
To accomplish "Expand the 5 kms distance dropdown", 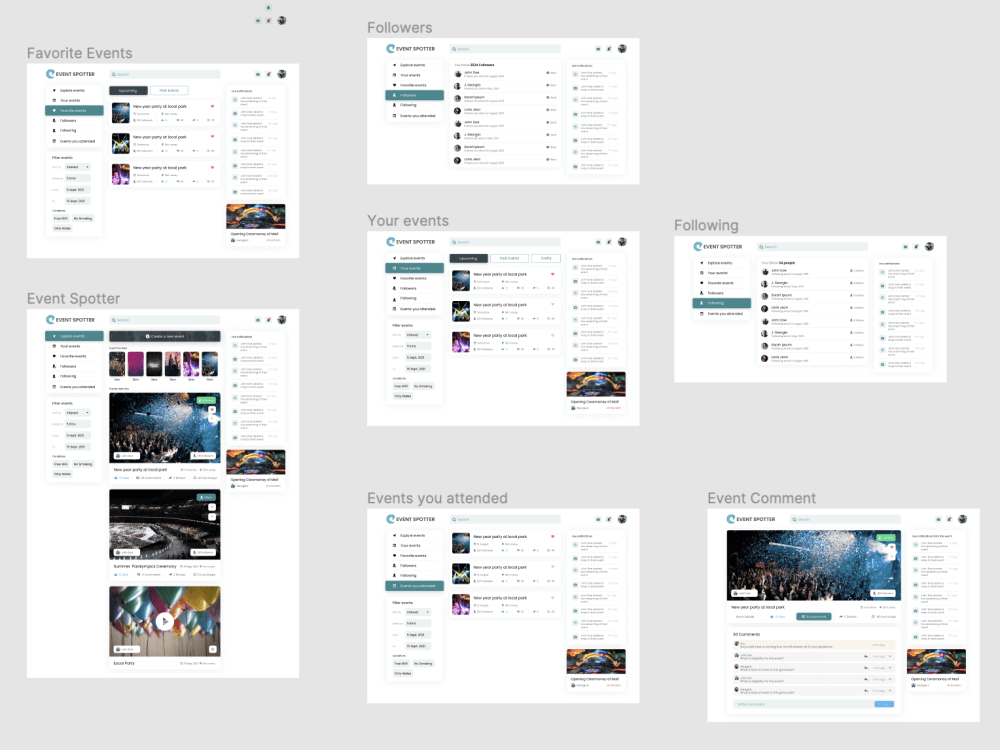I will click(77, 424).
